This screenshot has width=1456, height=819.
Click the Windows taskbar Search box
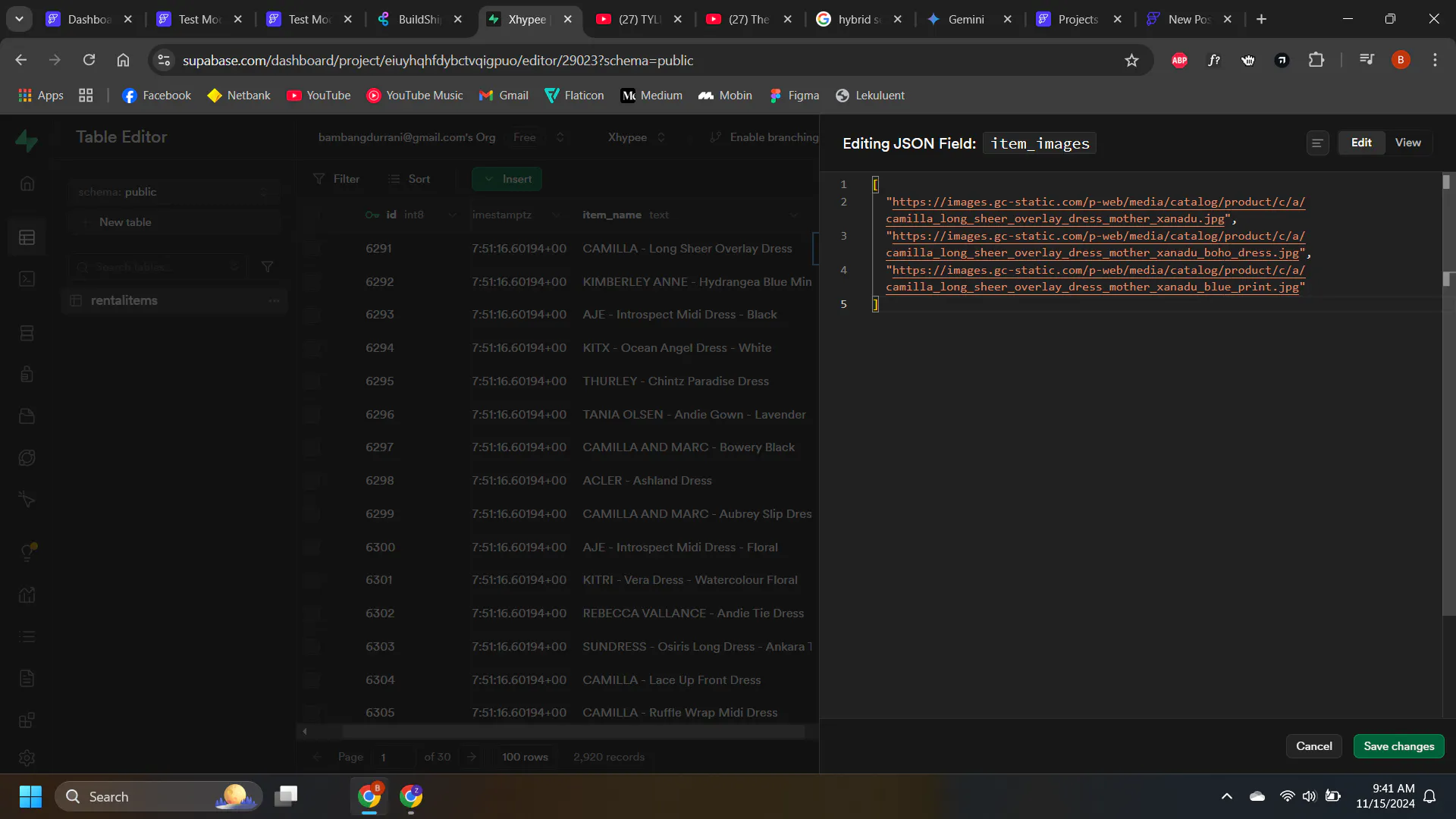158,796
